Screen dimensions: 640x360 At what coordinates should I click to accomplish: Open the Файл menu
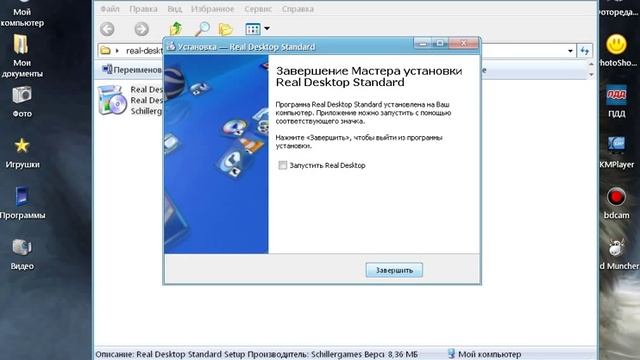[x=110, y=9]
